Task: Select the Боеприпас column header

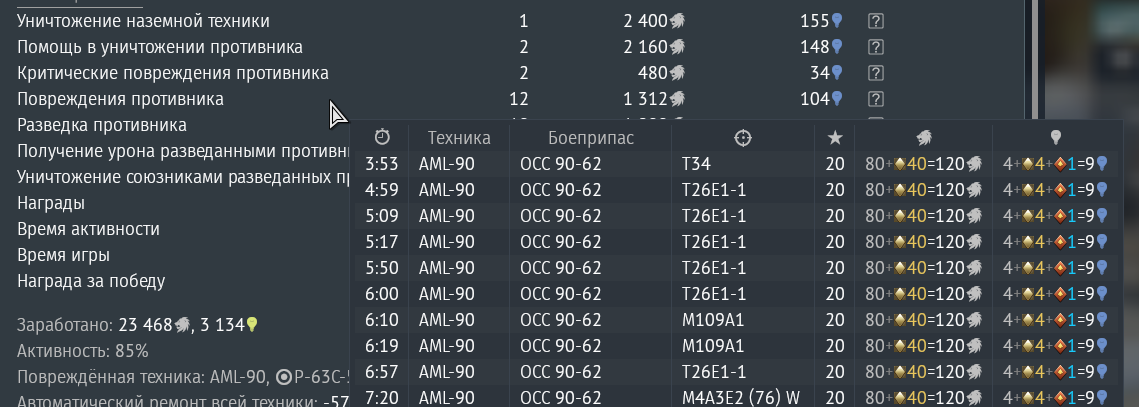Action: pyautogui.click(x=591, y=138)
